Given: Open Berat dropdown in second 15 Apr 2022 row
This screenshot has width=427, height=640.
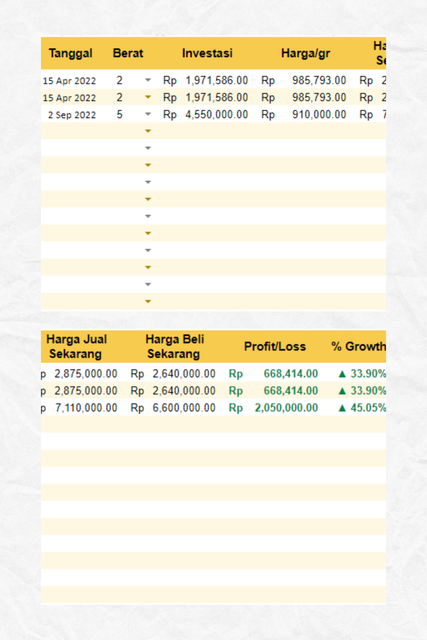Looking at the screenshot, I should 148,97.
